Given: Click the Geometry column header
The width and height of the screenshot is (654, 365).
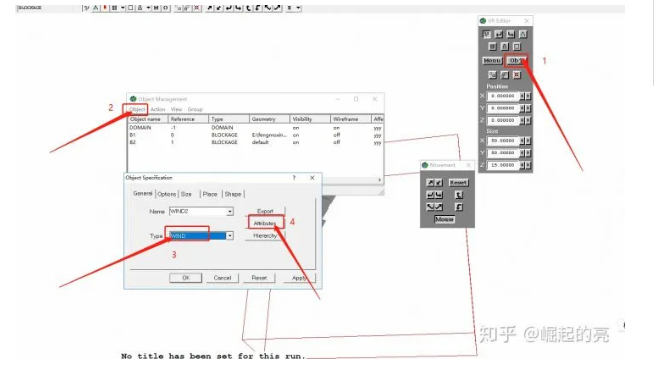Looking at the screenshot, I should pos(269,119).
